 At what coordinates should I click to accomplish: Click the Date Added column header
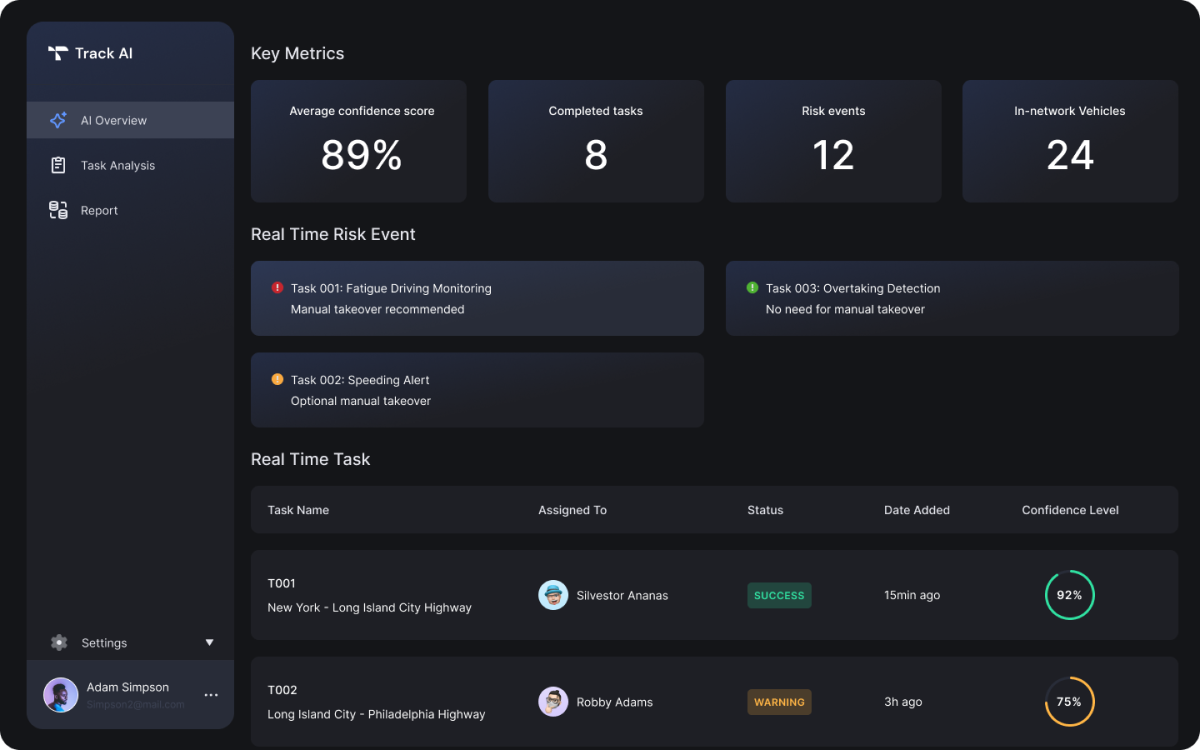pyautogui.click(x=917, y=510)
